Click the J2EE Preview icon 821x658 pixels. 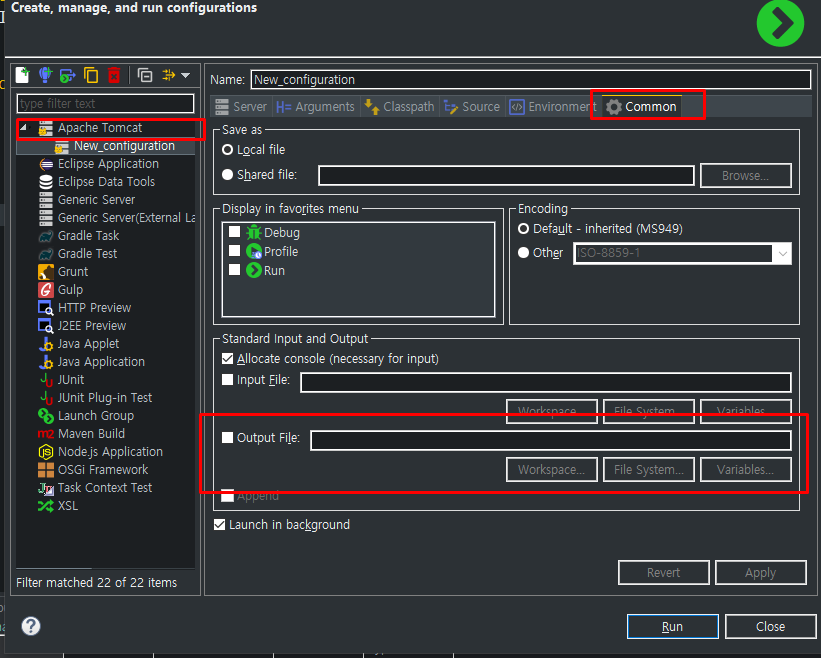tap(46, 326)
